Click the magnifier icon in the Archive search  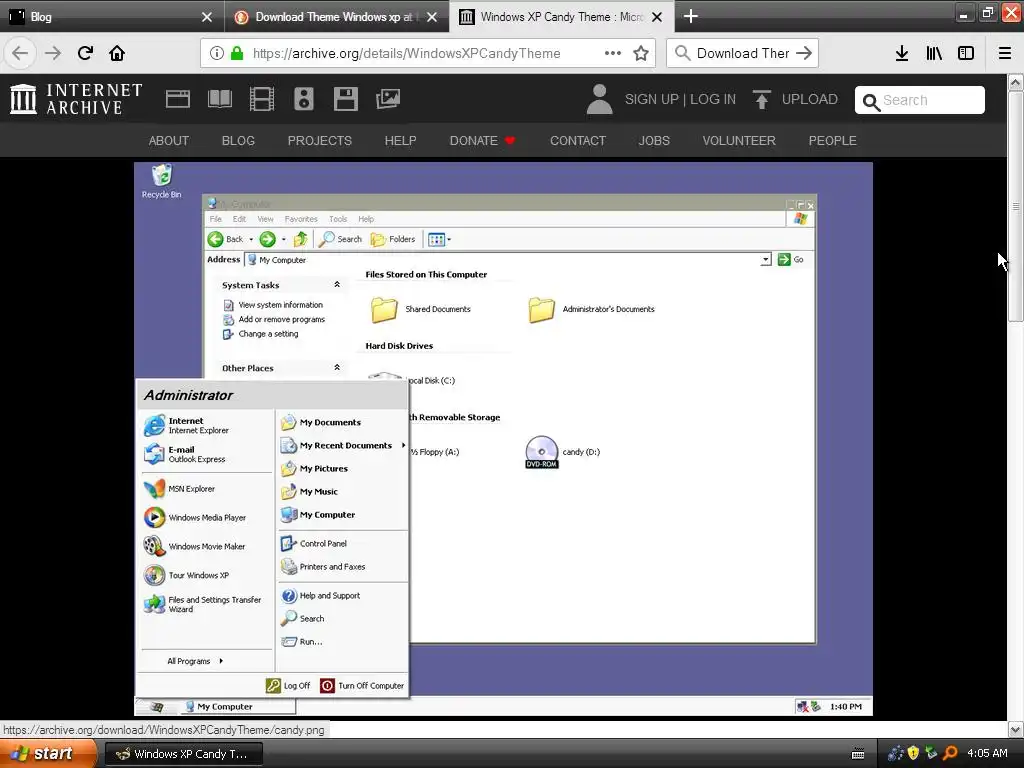[x=871, y=101]
